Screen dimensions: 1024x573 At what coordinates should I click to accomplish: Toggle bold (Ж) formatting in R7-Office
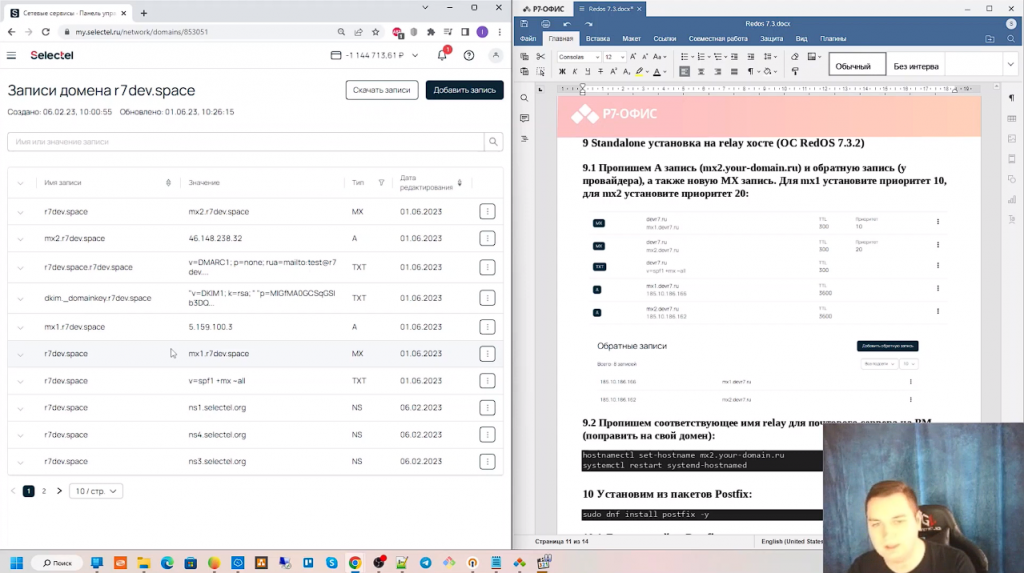(562, 71)
